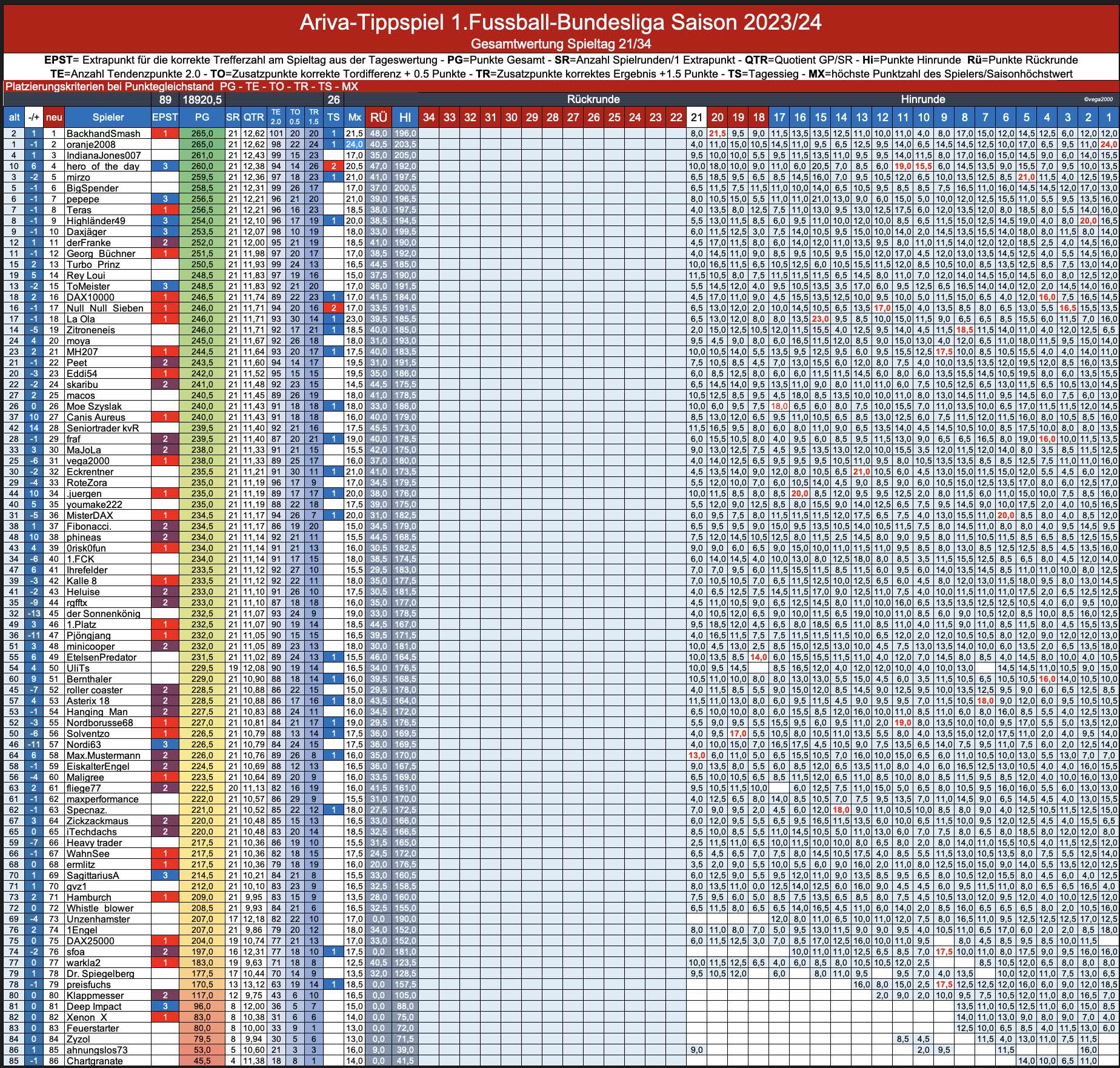Click player name 'roller coaster'
The height and width of the screenshot is (1068, 1120).
[94, 690]
